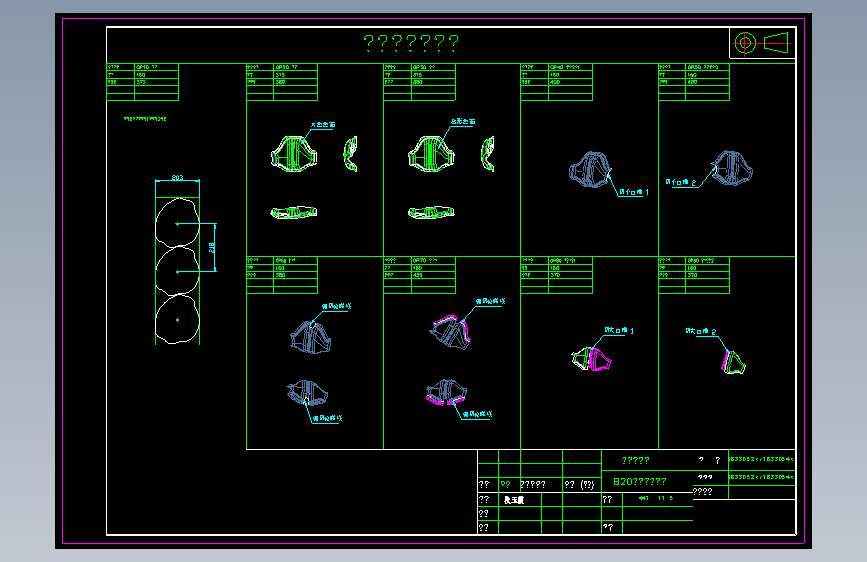Select the small green-magenta part in the last lower panel
Image resolution: width=867 pixels, height=562 pixels.
[x=733, y=362]
